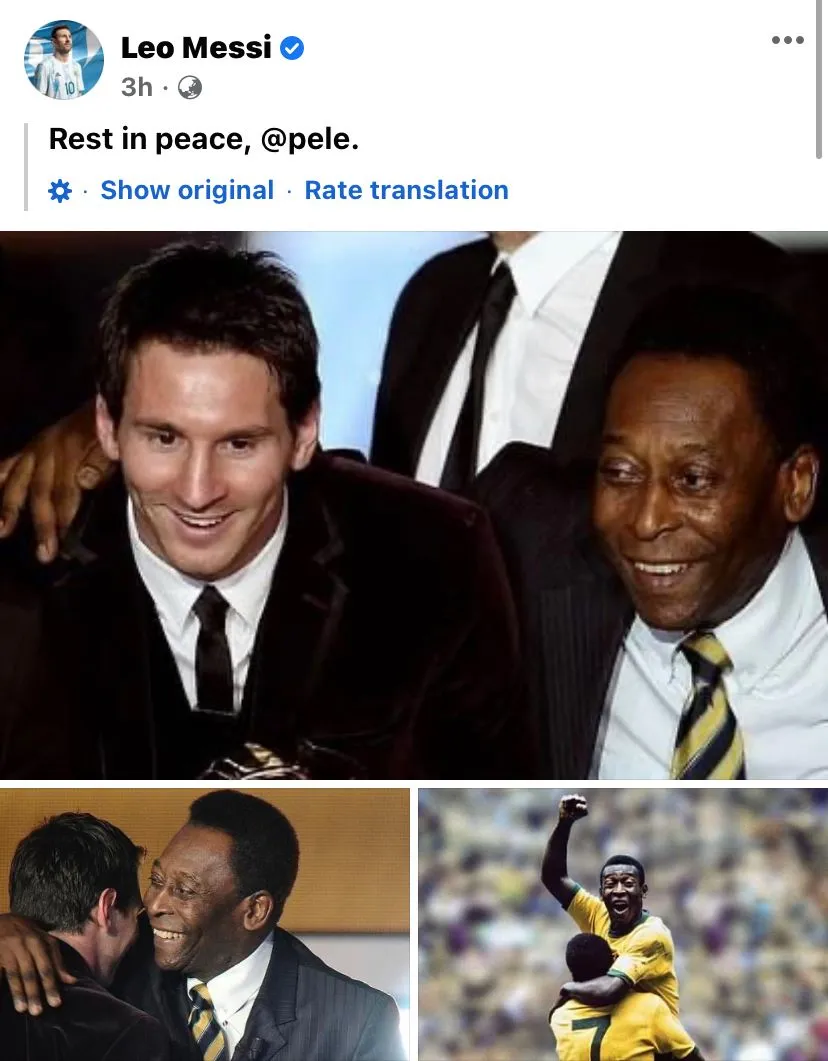Click Rate translation link
Viewport: 828px width, 1061px height.
point(407,190)
